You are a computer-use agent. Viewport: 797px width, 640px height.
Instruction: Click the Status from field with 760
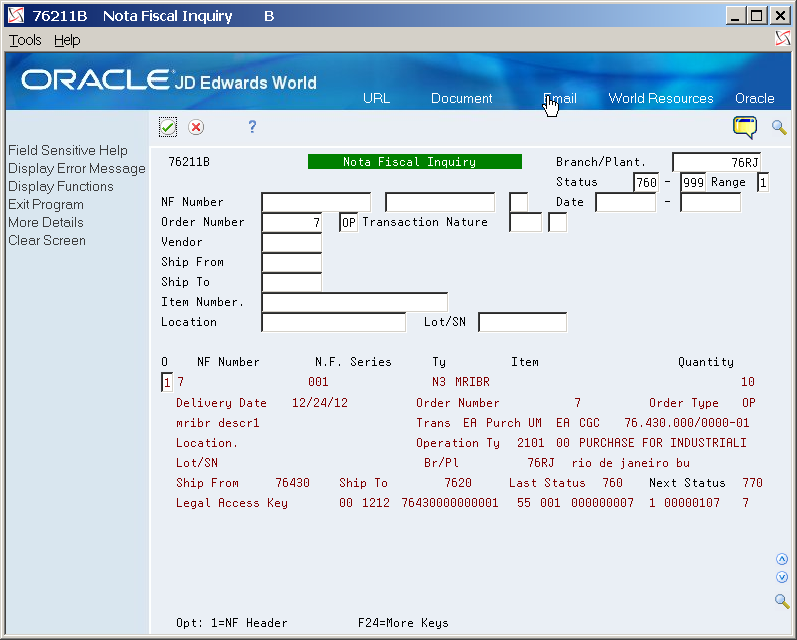tap(646, 182)
